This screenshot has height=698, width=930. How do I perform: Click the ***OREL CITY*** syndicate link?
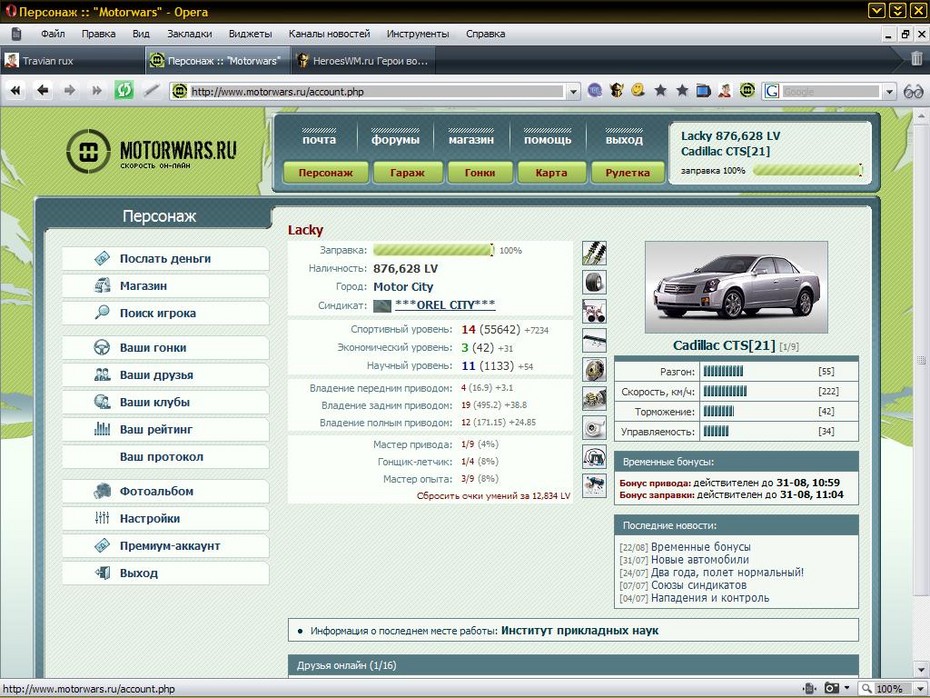(x=445, y=305)
